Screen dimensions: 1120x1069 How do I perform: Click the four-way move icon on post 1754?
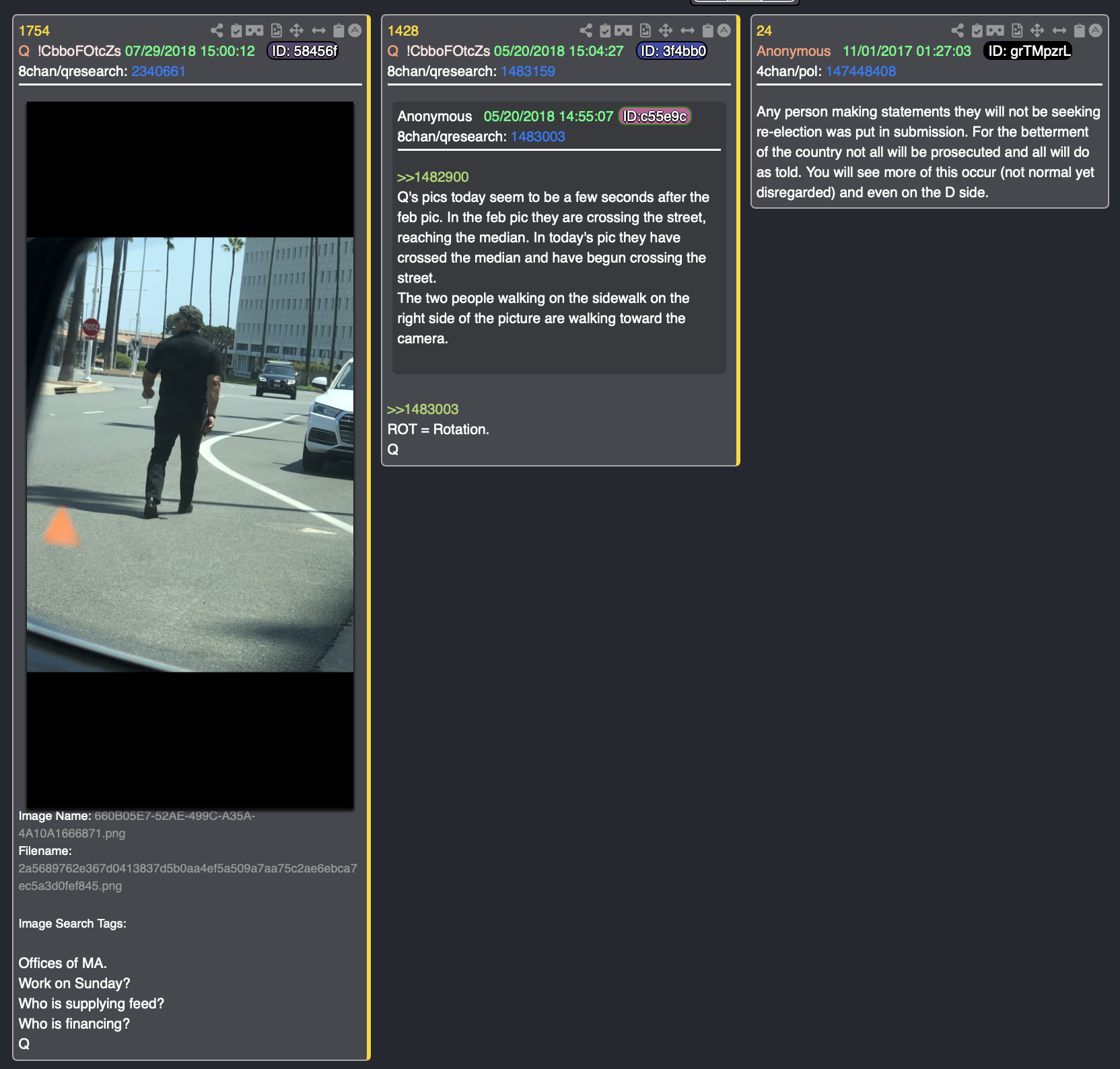click(296, 30)
